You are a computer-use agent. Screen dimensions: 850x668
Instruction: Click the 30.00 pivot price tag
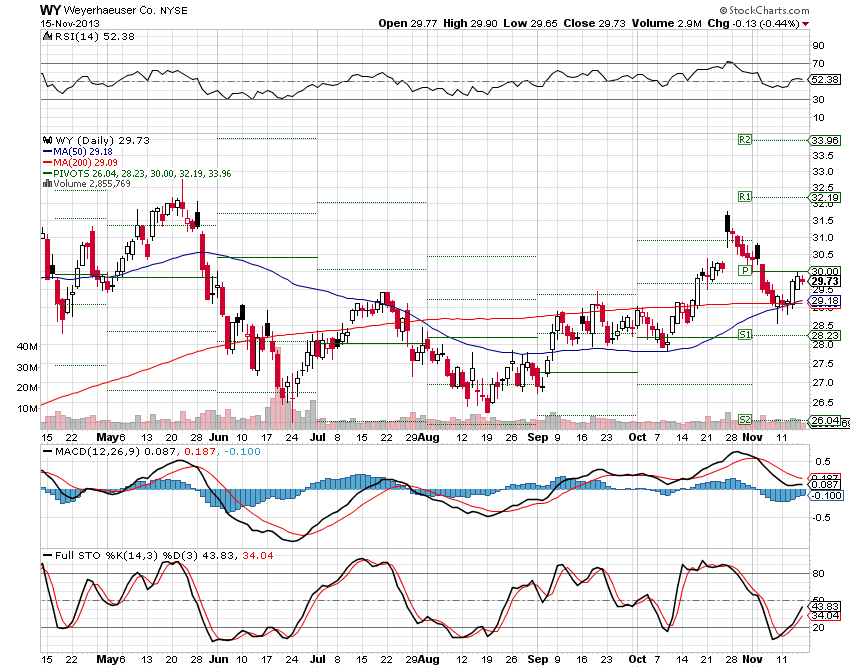825,271
